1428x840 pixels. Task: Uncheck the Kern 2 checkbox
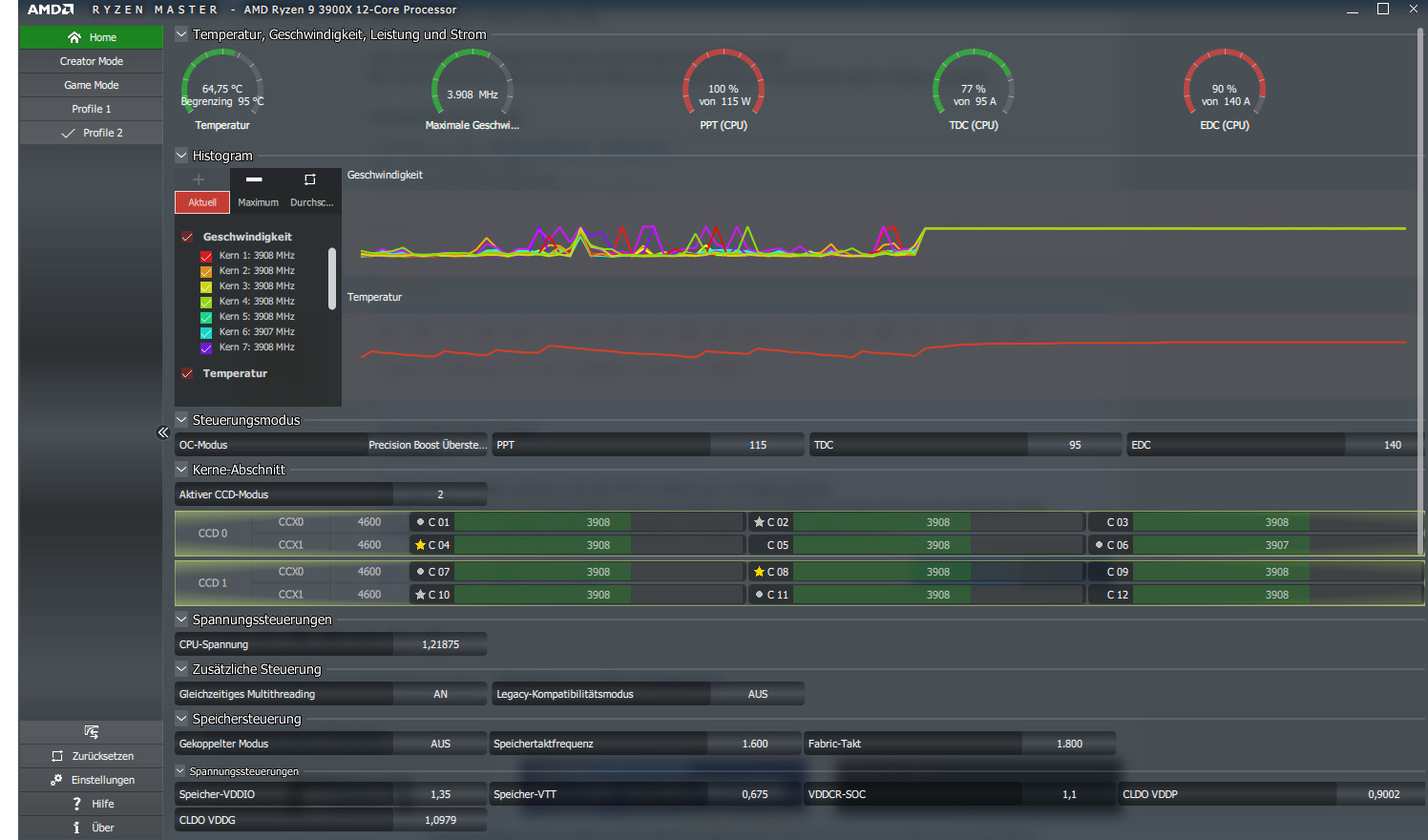[206, 271]
